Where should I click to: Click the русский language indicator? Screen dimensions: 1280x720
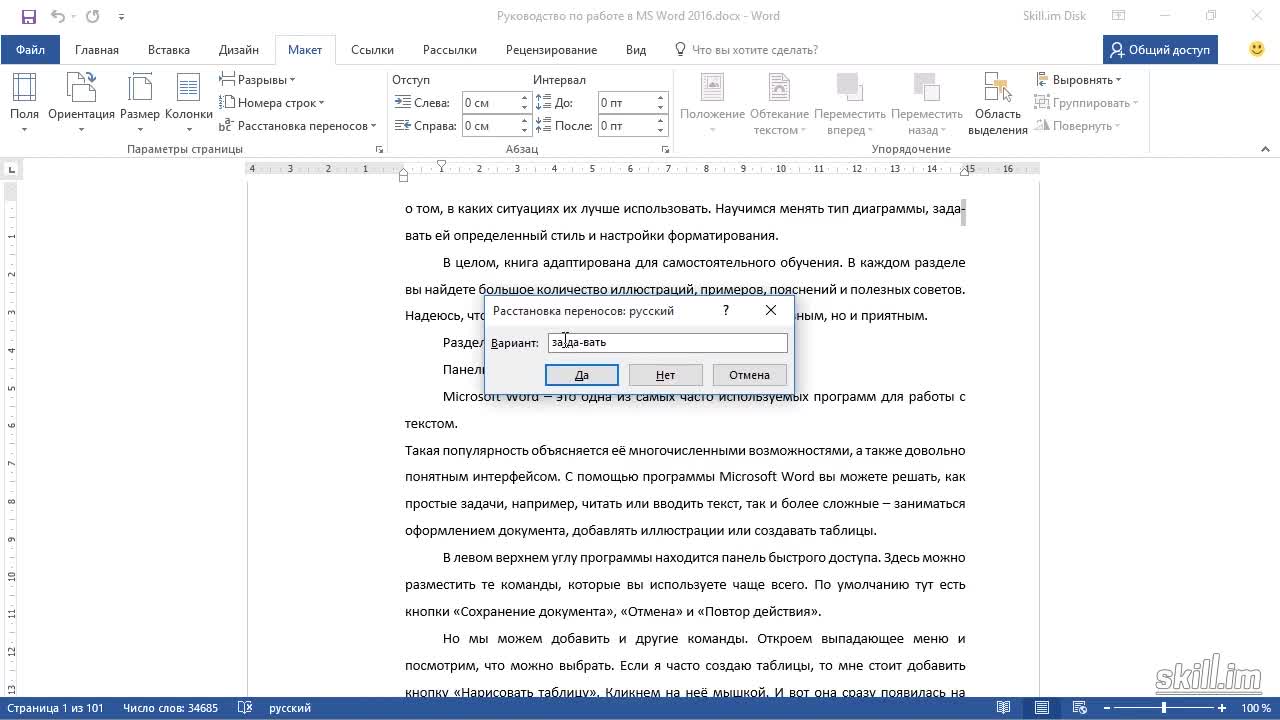[x=290, y=708]
